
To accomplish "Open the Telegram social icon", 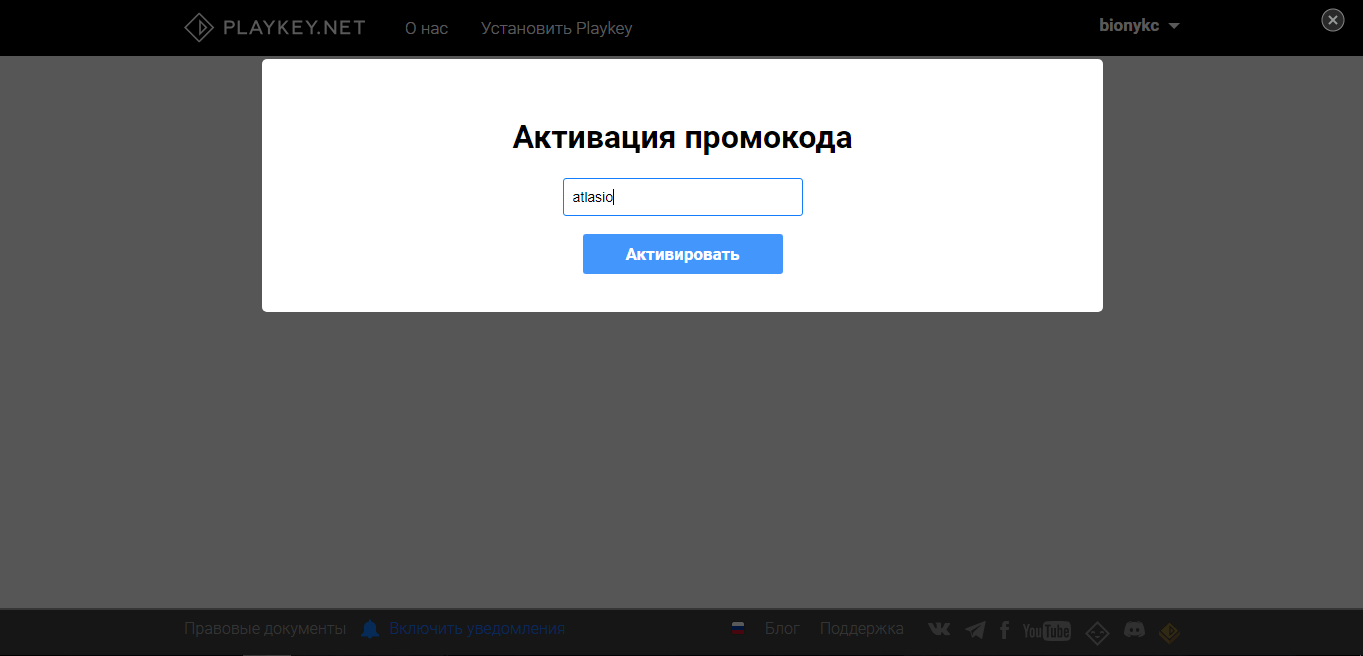I will [975, 630].
